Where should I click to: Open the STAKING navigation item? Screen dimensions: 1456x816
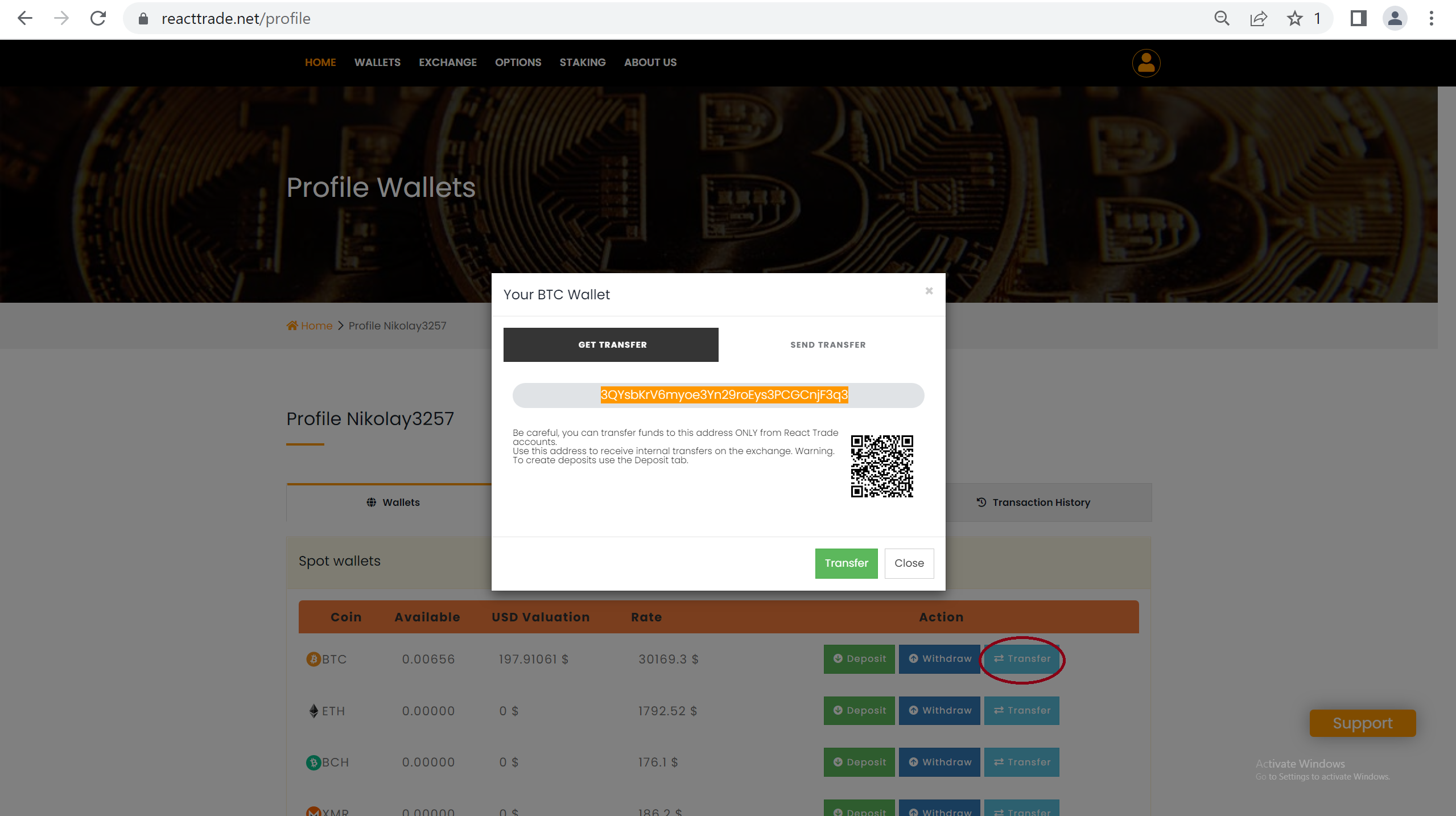point(583,63)
